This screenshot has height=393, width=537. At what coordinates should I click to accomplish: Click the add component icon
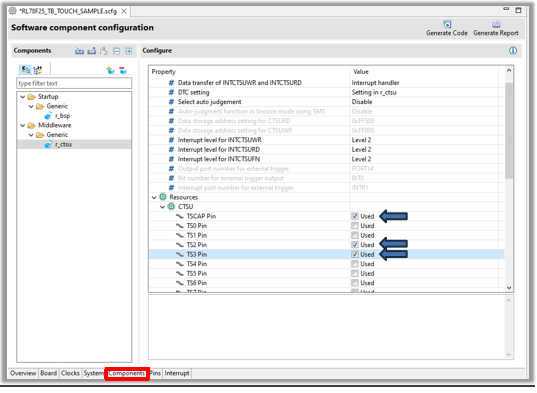[x=110, y=70]
